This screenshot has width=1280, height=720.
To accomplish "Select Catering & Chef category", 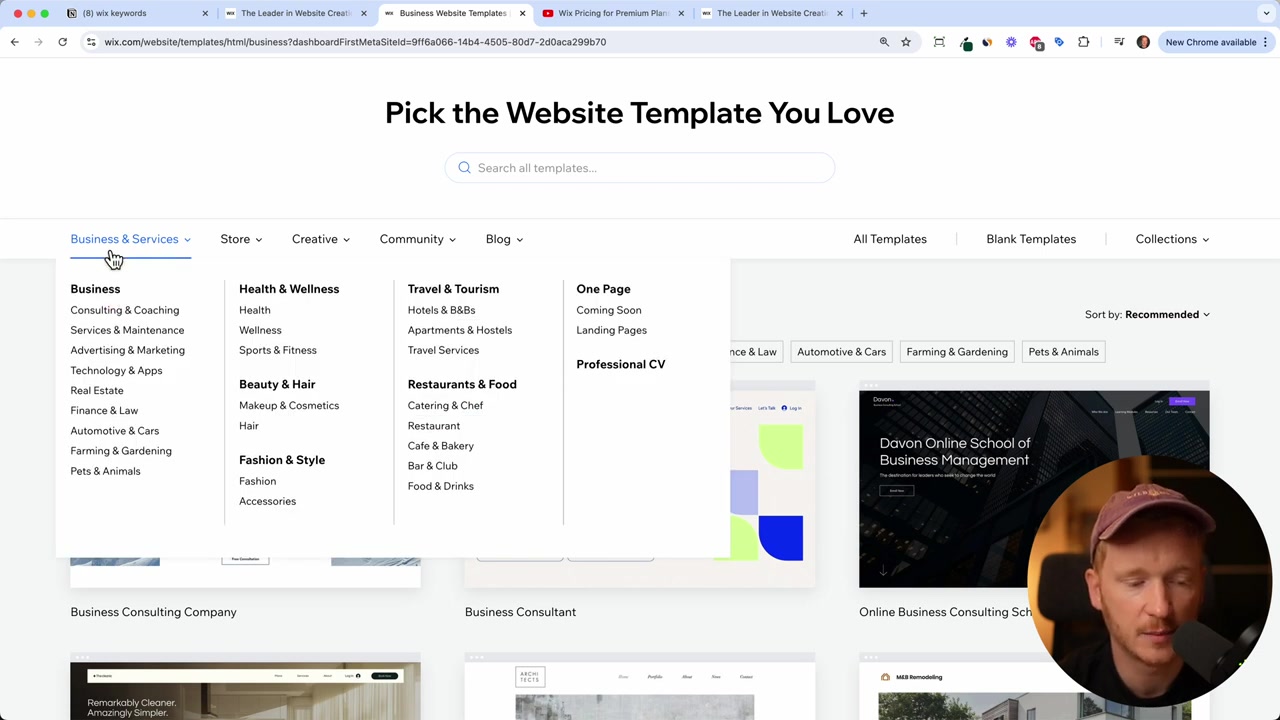I will pyautogui.click(x=445, y=405).
